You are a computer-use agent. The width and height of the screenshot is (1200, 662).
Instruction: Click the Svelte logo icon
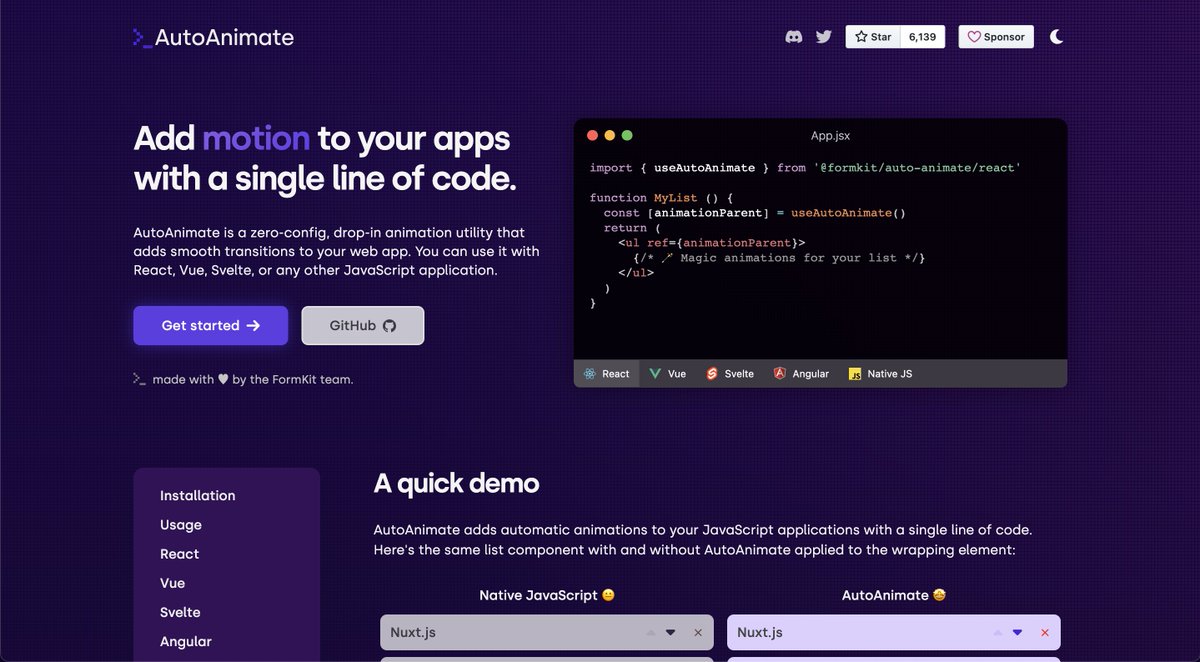point(711,373)
